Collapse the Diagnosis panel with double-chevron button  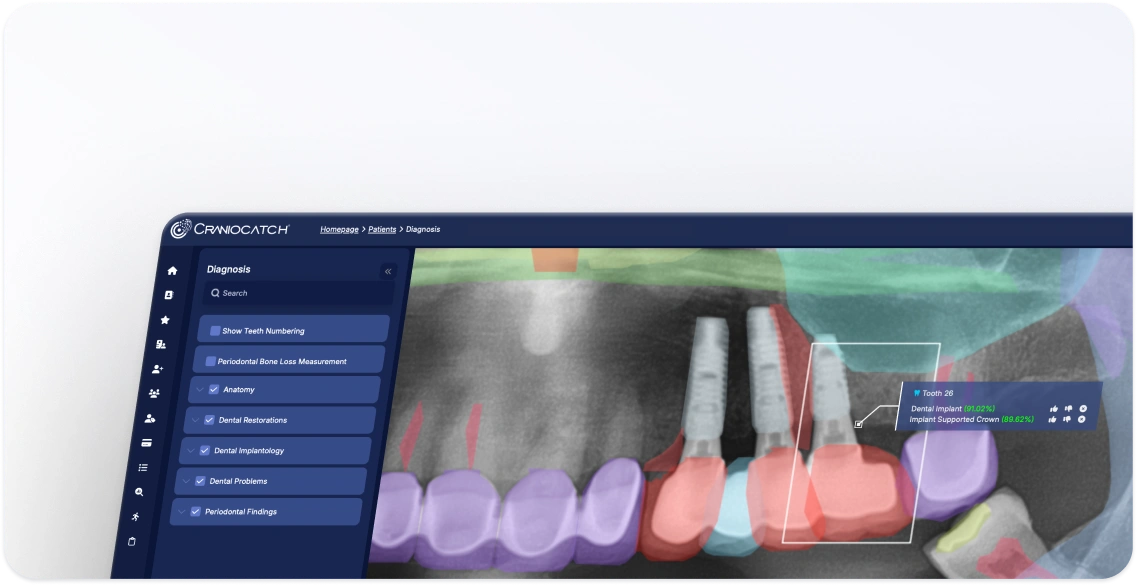point(388,271)
